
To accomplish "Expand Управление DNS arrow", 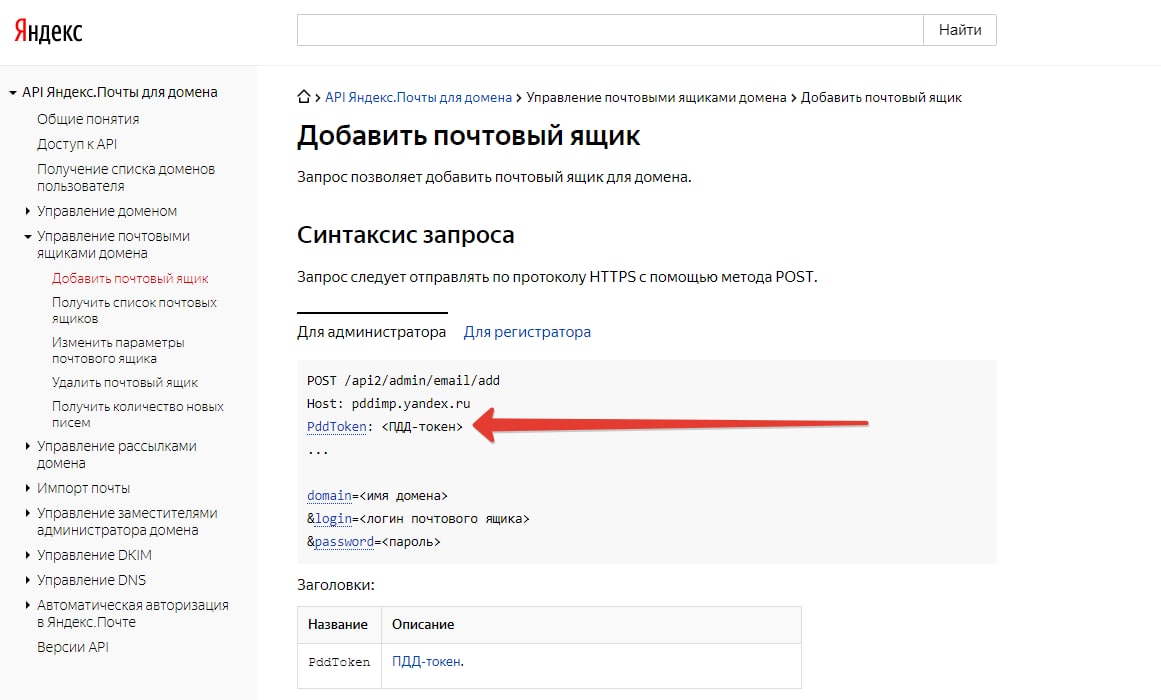I will [x=27, y=580].
